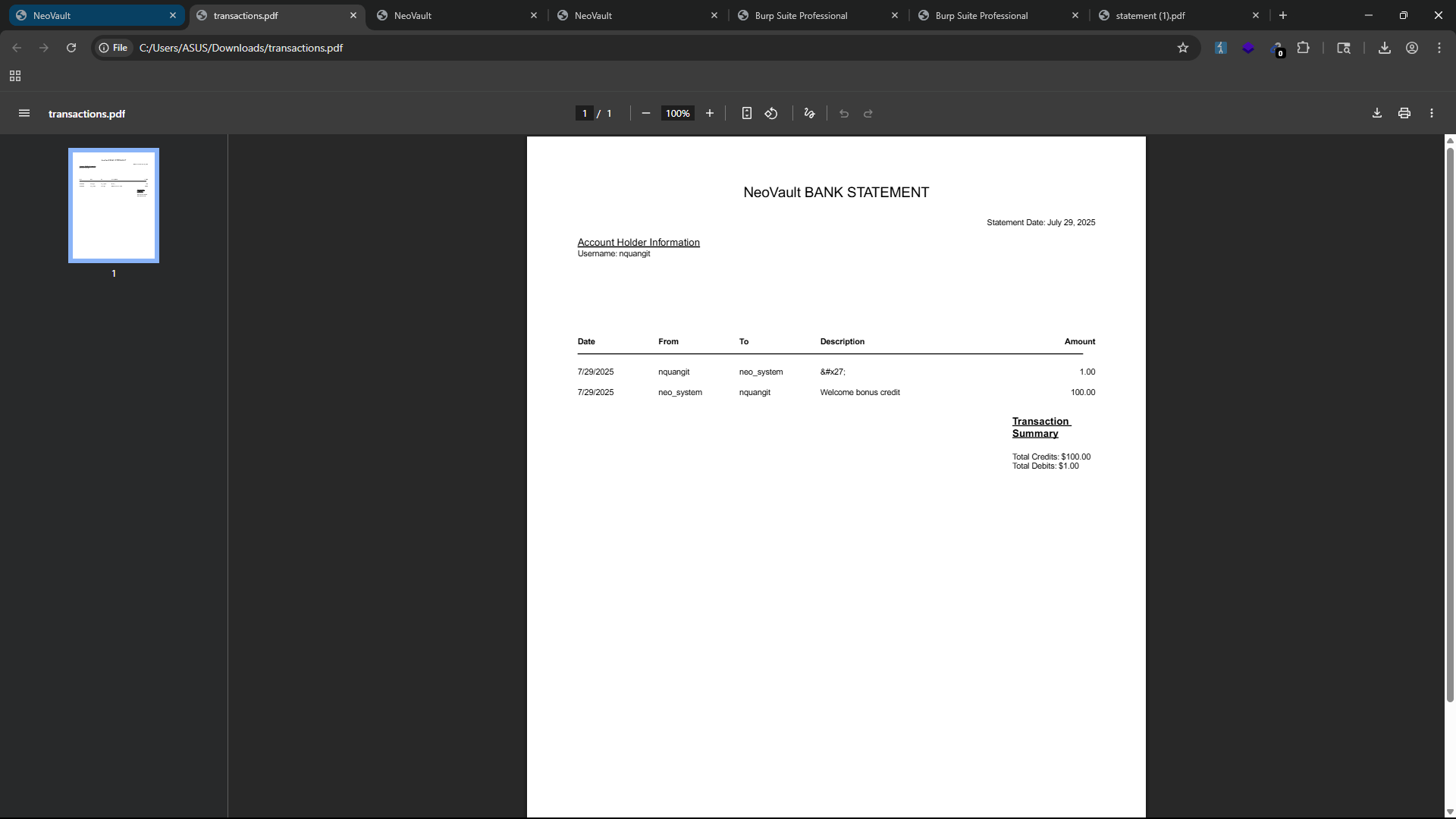View File site information chip
Viewport: 1456px width, 819px height.
[x=113, y=48]
